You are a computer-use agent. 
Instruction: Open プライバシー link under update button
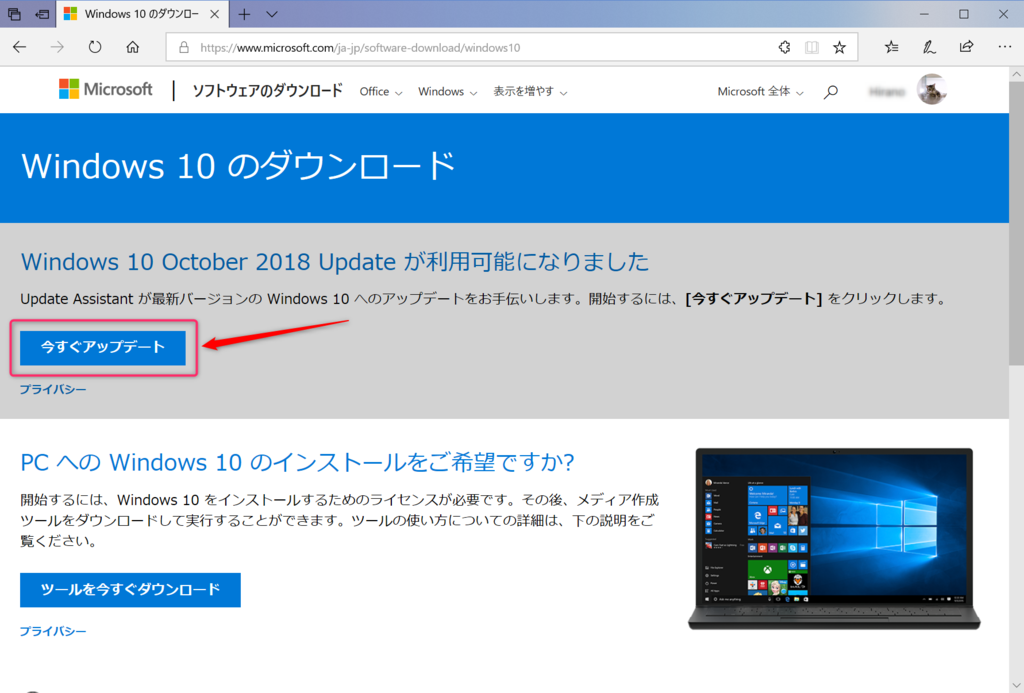53,389
